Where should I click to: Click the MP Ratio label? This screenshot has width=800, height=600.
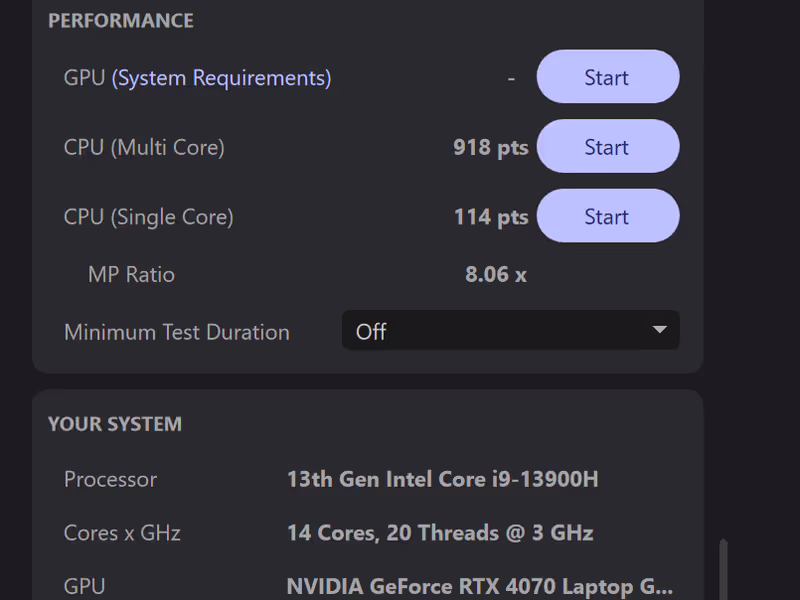pyautogui.click(x=131, y=274)
